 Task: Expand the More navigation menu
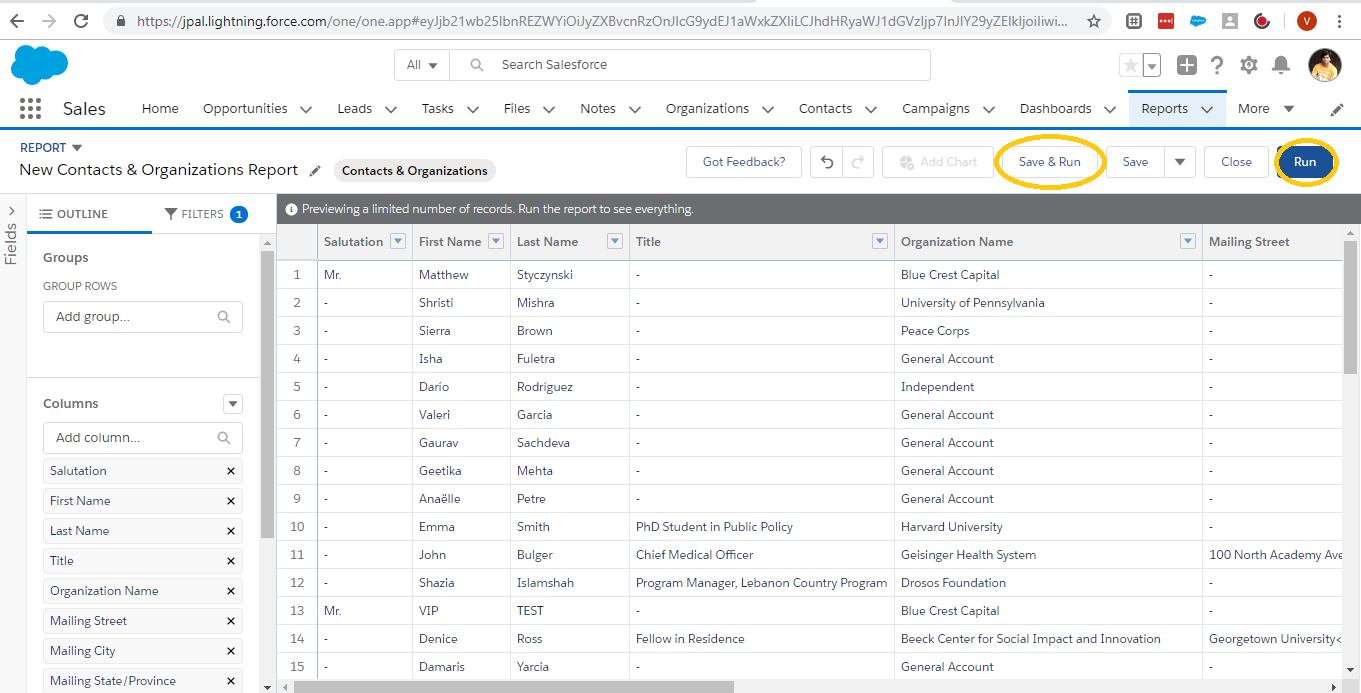pyautogui.click(x=1266, y=109)
